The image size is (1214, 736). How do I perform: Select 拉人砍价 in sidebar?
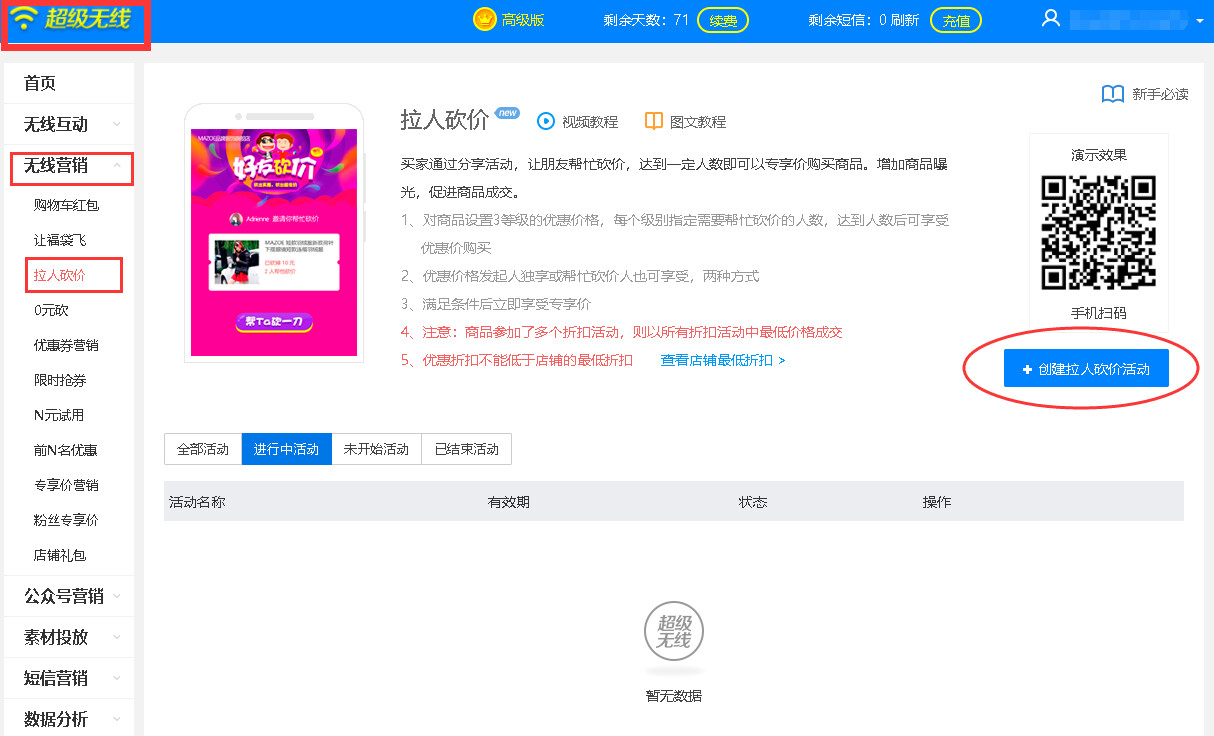59,275
